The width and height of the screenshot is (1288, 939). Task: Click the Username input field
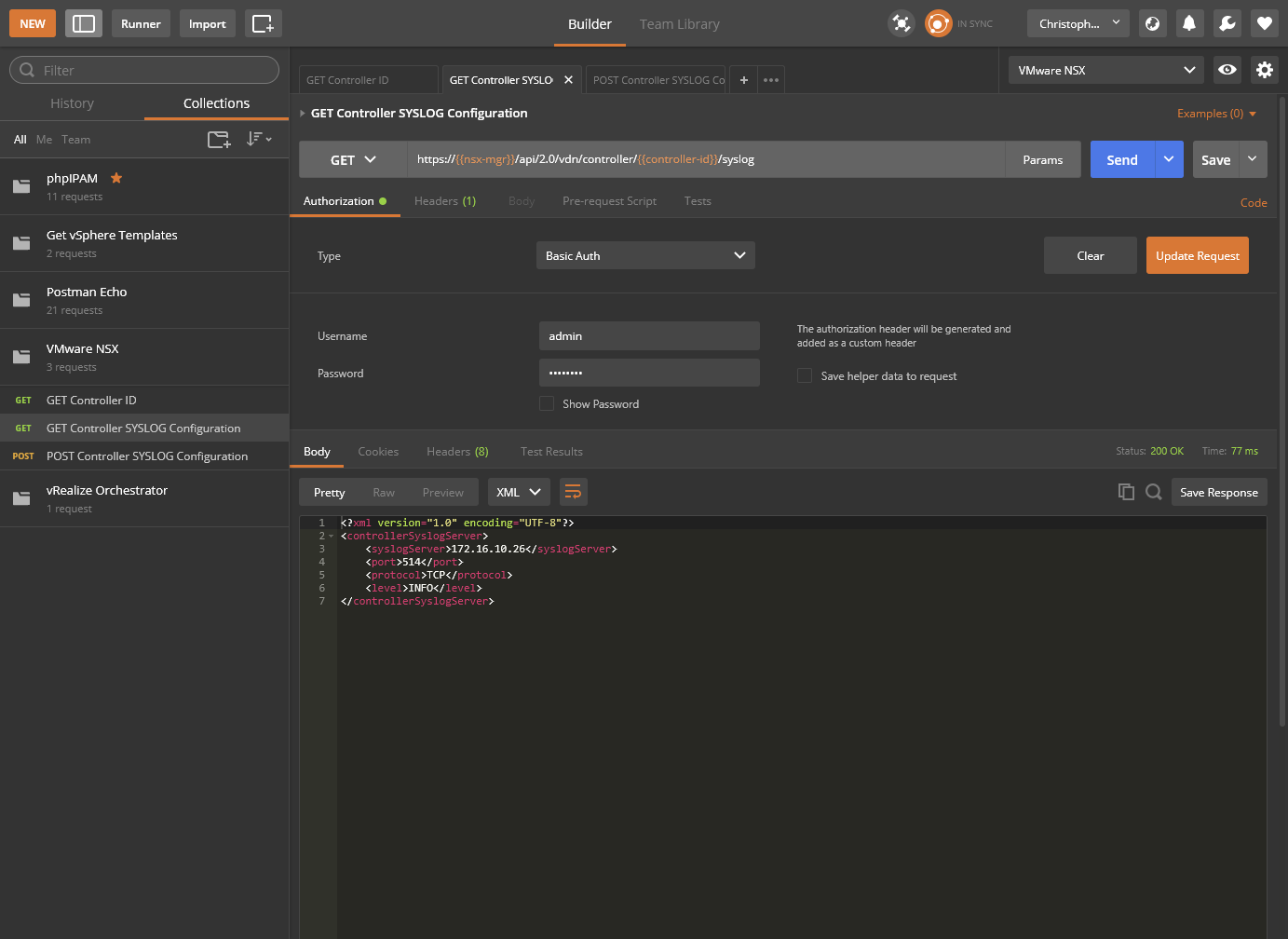click(649, 336)
